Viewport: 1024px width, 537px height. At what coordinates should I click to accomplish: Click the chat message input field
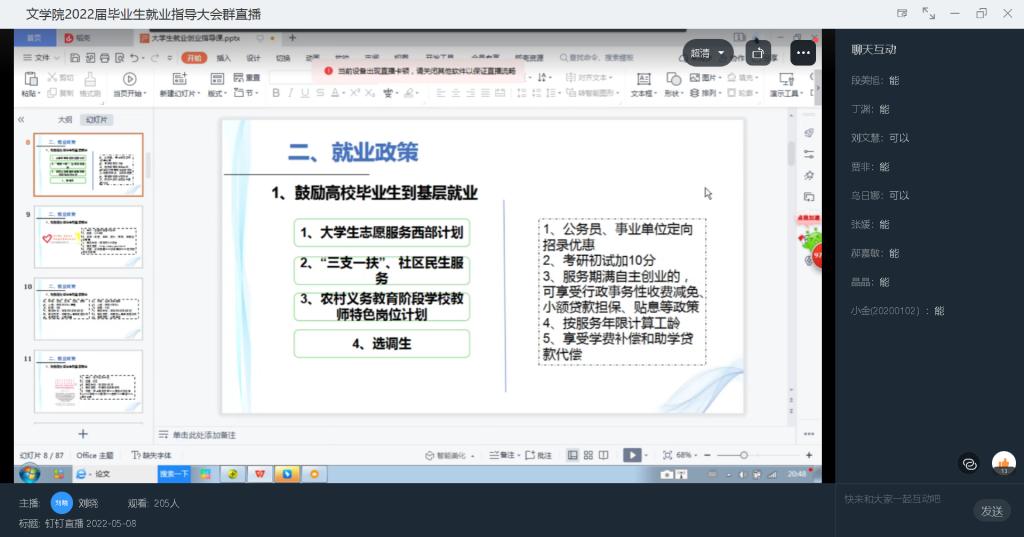(900, 499)
